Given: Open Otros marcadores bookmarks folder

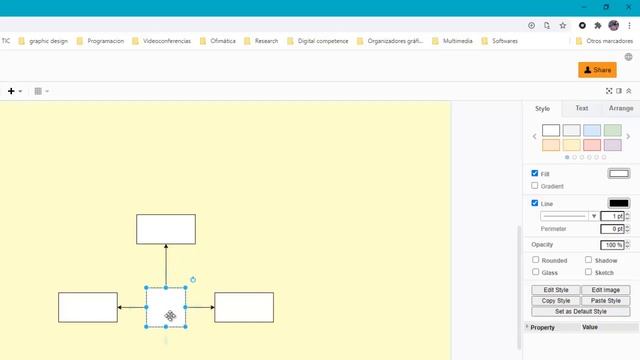Looking at the screenshot, I should (604, 41).
